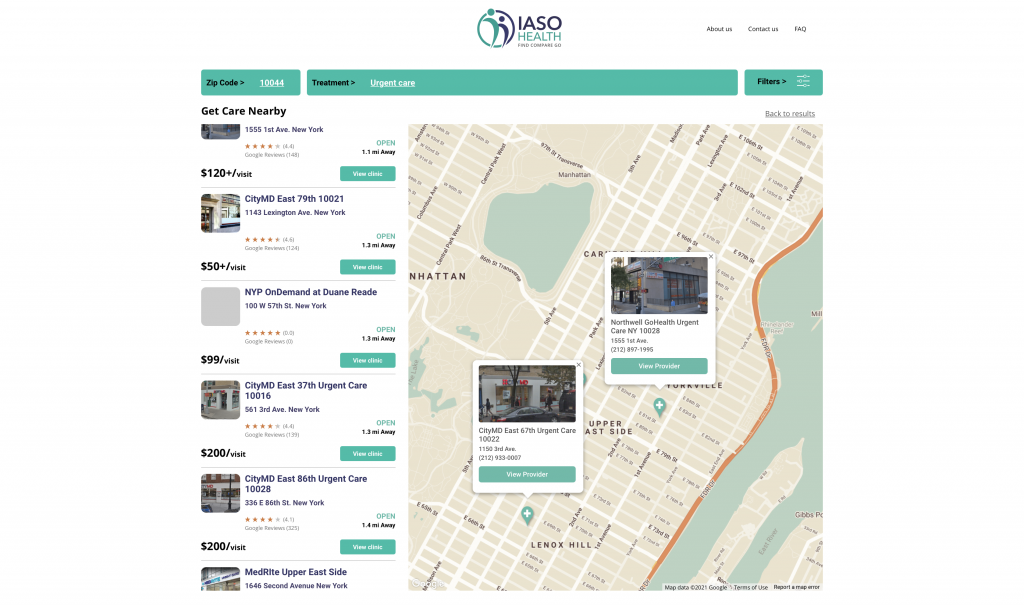1024x605 pixels.
Task: Click the 100 W 57th St. New York address
Action: click(x=285, y=306)
